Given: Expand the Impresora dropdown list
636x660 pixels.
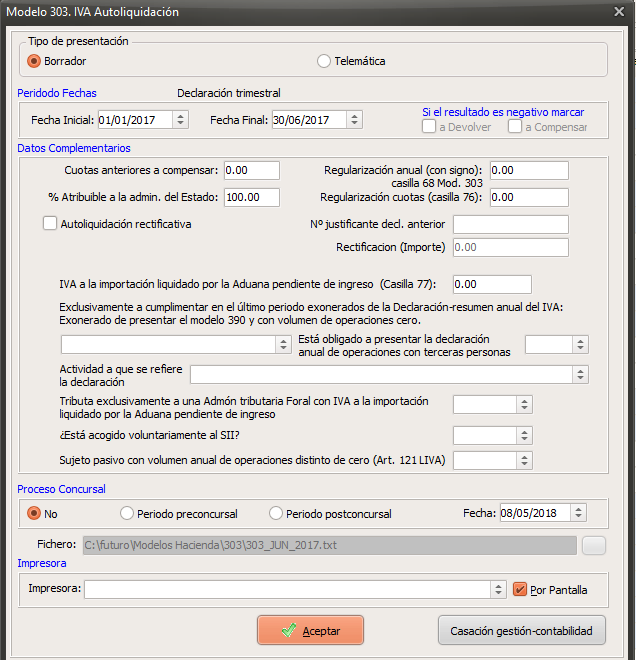Looking at the screenshot, I should [x=498, y=589].
